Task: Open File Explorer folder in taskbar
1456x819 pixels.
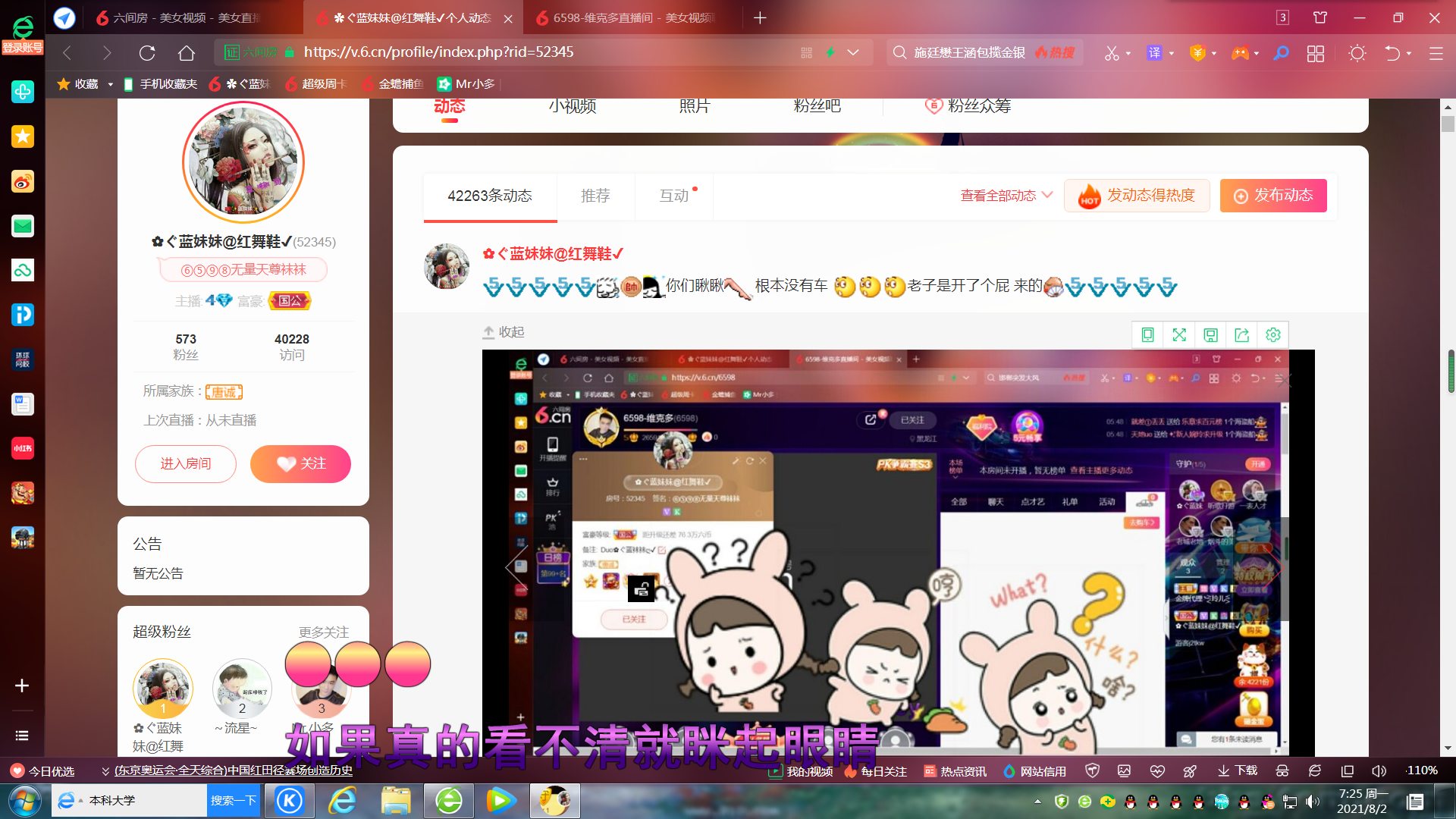Action: 395,801
